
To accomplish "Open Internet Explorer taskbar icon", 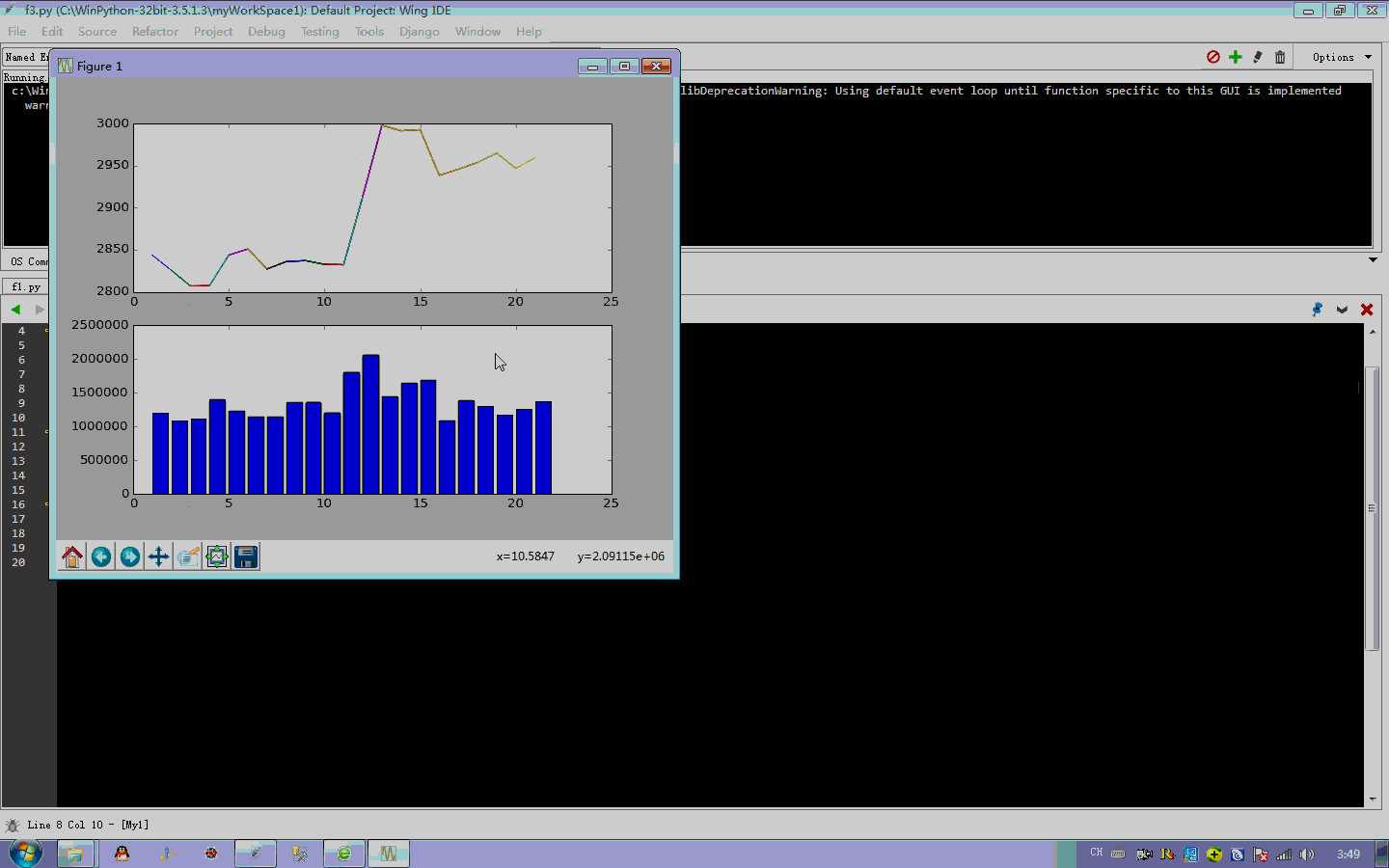I will pos(343,854).
